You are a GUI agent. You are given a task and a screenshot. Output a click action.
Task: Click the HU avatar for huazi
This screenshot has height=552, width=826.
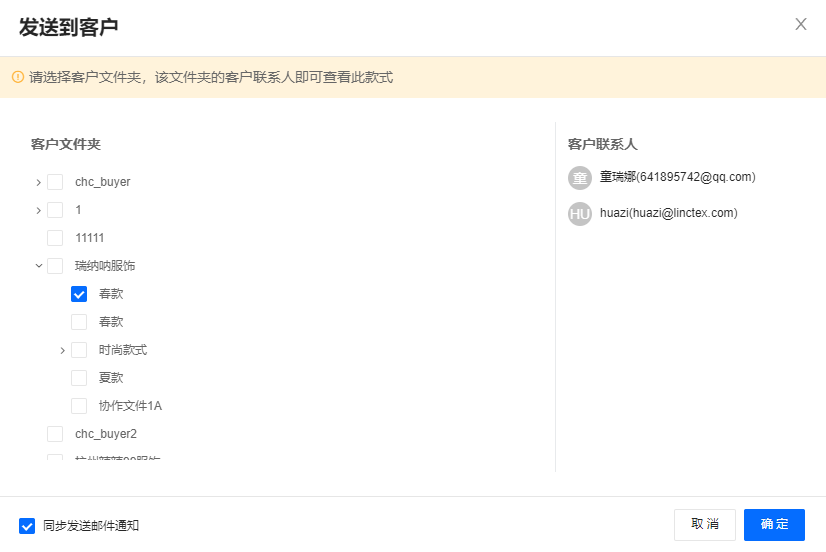coord(580,214)
